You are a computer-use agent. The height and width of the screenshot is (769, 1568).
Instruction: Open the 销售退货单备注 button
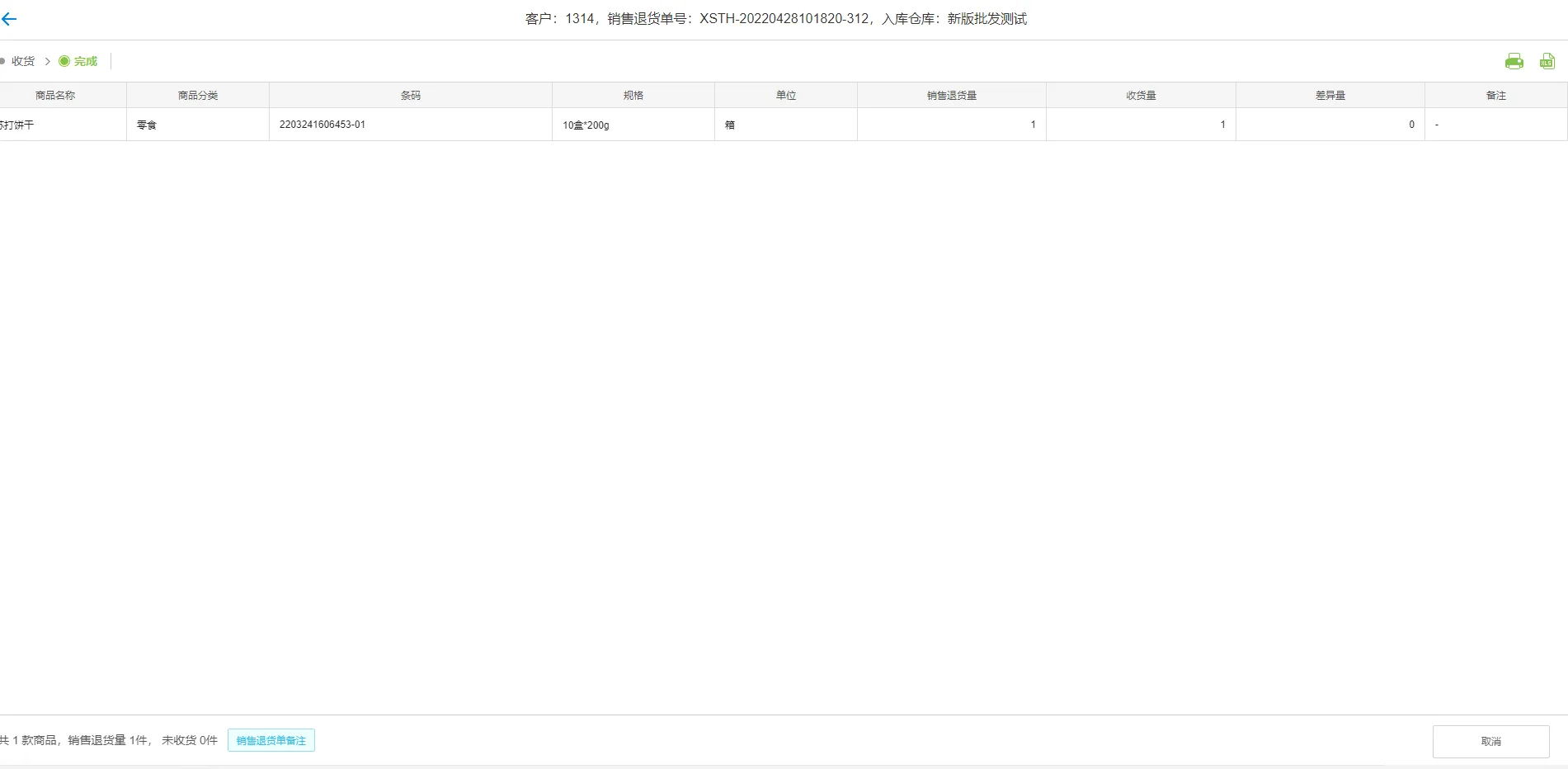tap(271, 740)
